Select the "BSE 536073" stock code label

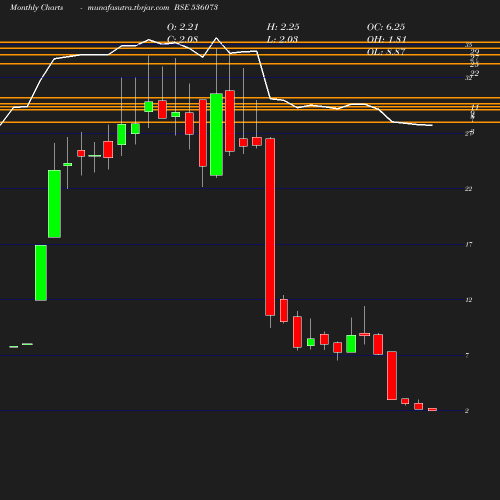(196, 7)
